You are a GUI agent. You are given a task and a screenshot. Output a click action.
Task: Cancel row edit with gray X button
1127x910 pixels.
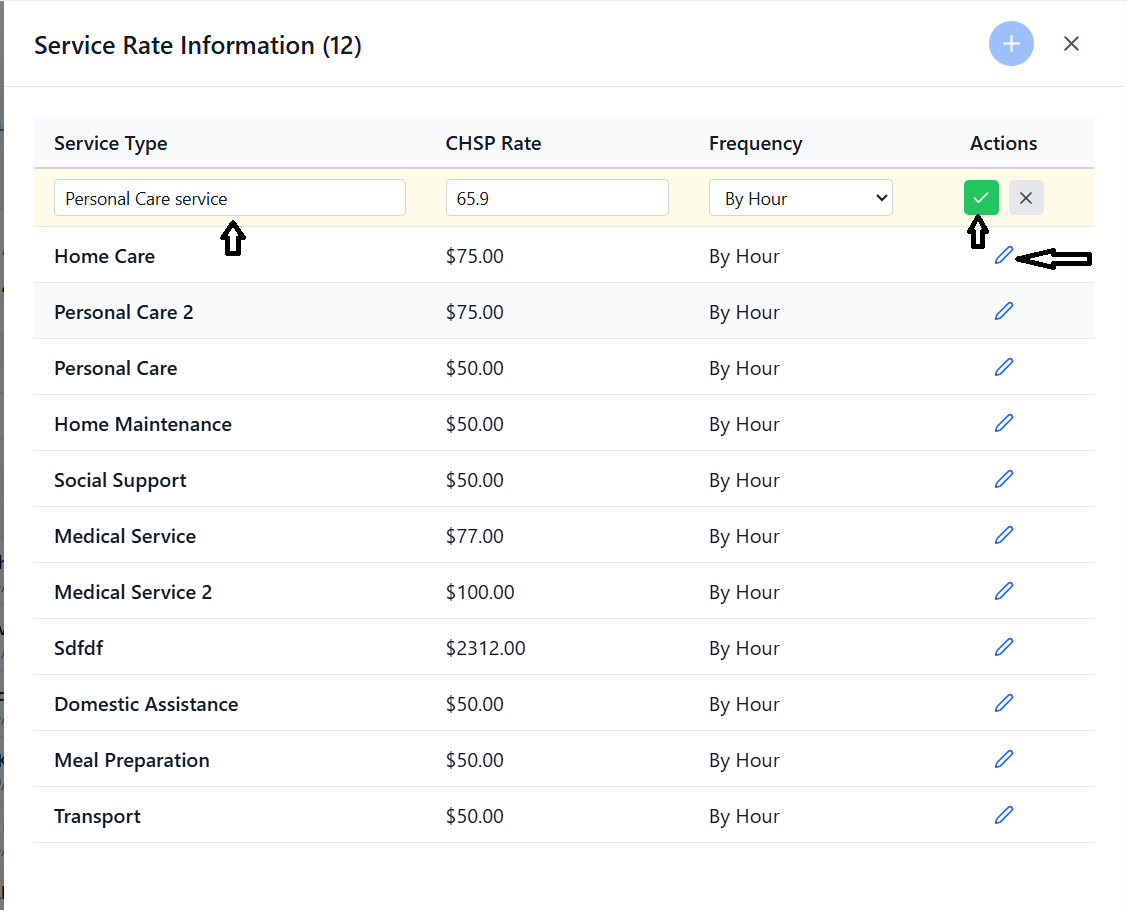click(x=1026, y=198)
